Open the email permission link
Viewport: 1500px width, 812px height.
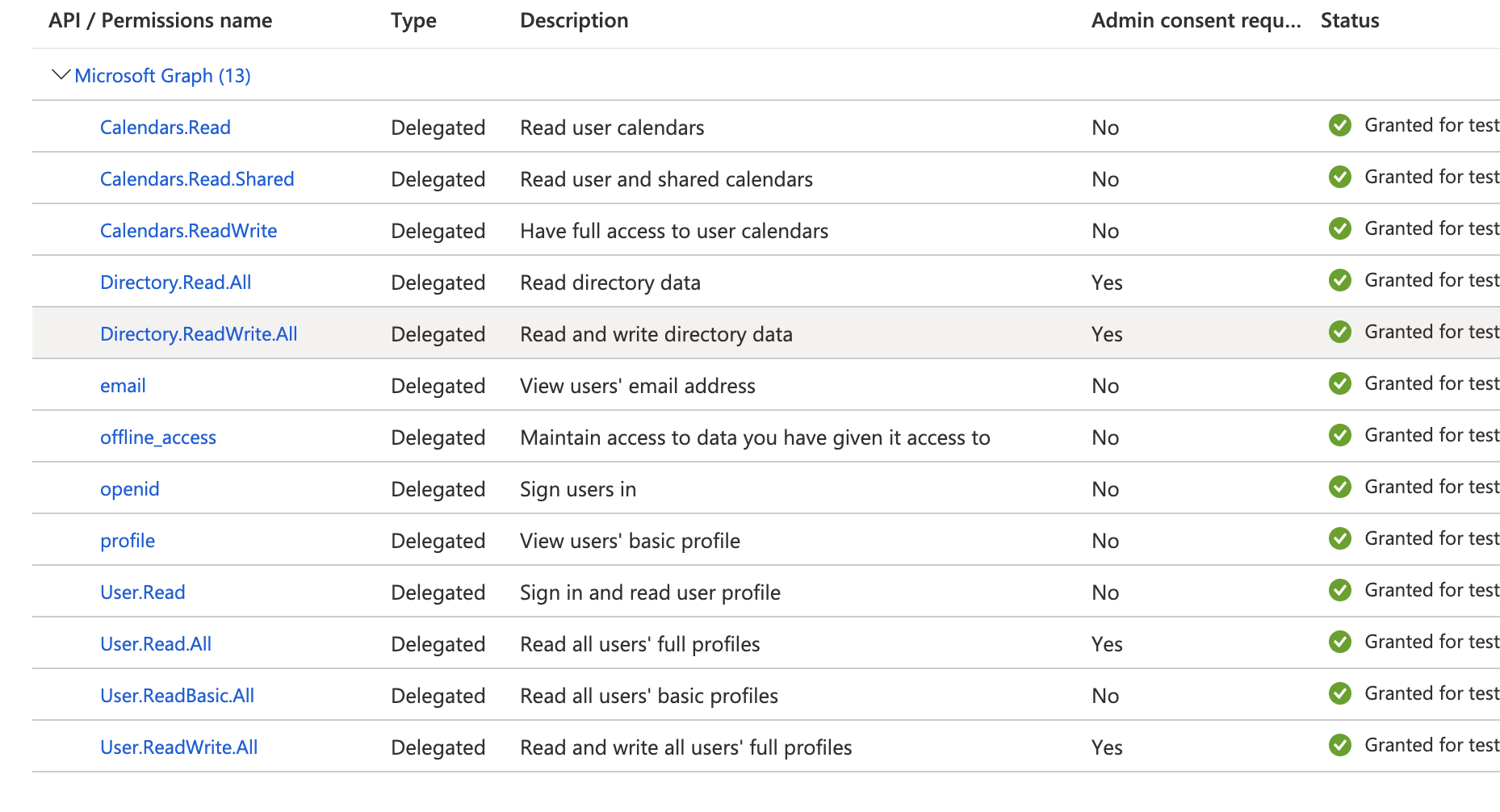[x=123, y=386]
